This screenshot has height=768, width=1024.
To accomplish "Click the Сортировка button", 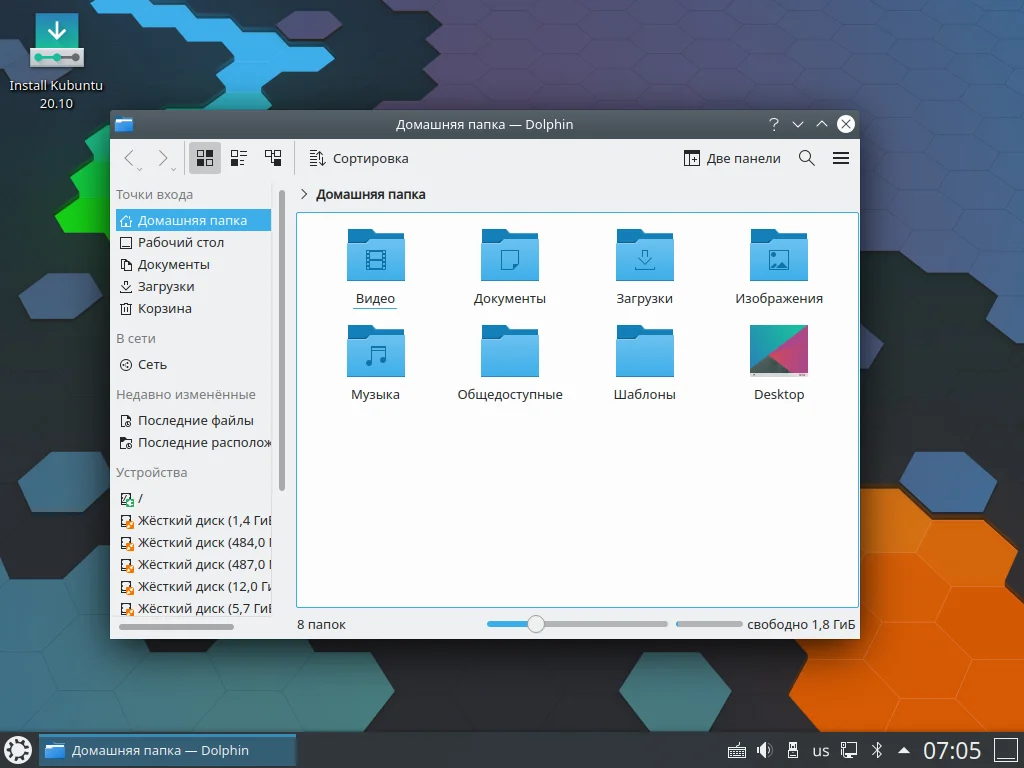I will pos(358,158).
